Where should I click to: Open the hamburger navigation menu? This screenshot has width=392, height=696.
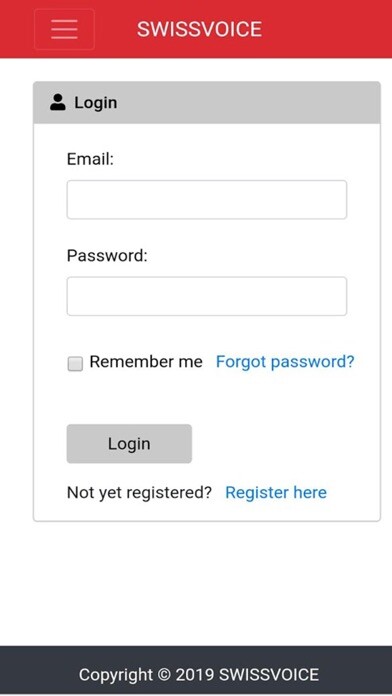[64, 29]
